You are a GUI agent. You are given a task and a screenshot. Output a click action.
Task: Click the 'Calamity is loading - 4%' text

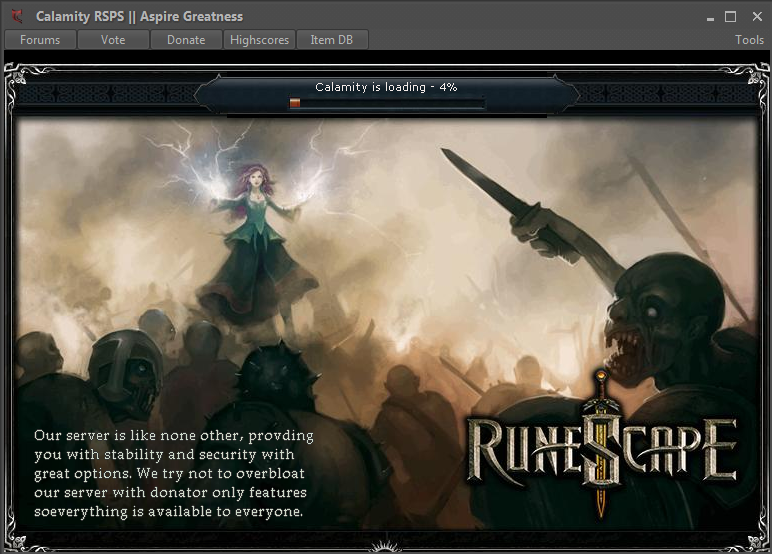point(386,87)
